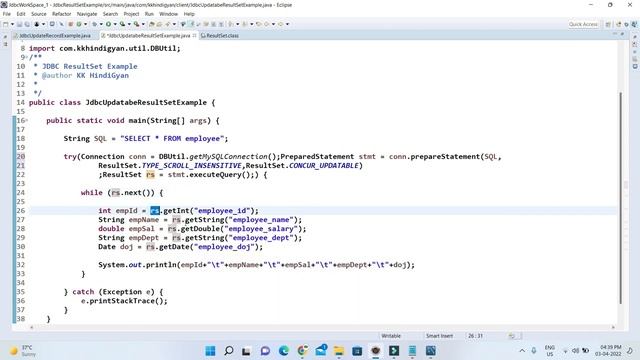The height and width of the screenshot is (360, 640).
Task: Click the vertical editor scrollbar
Action: 621,198
